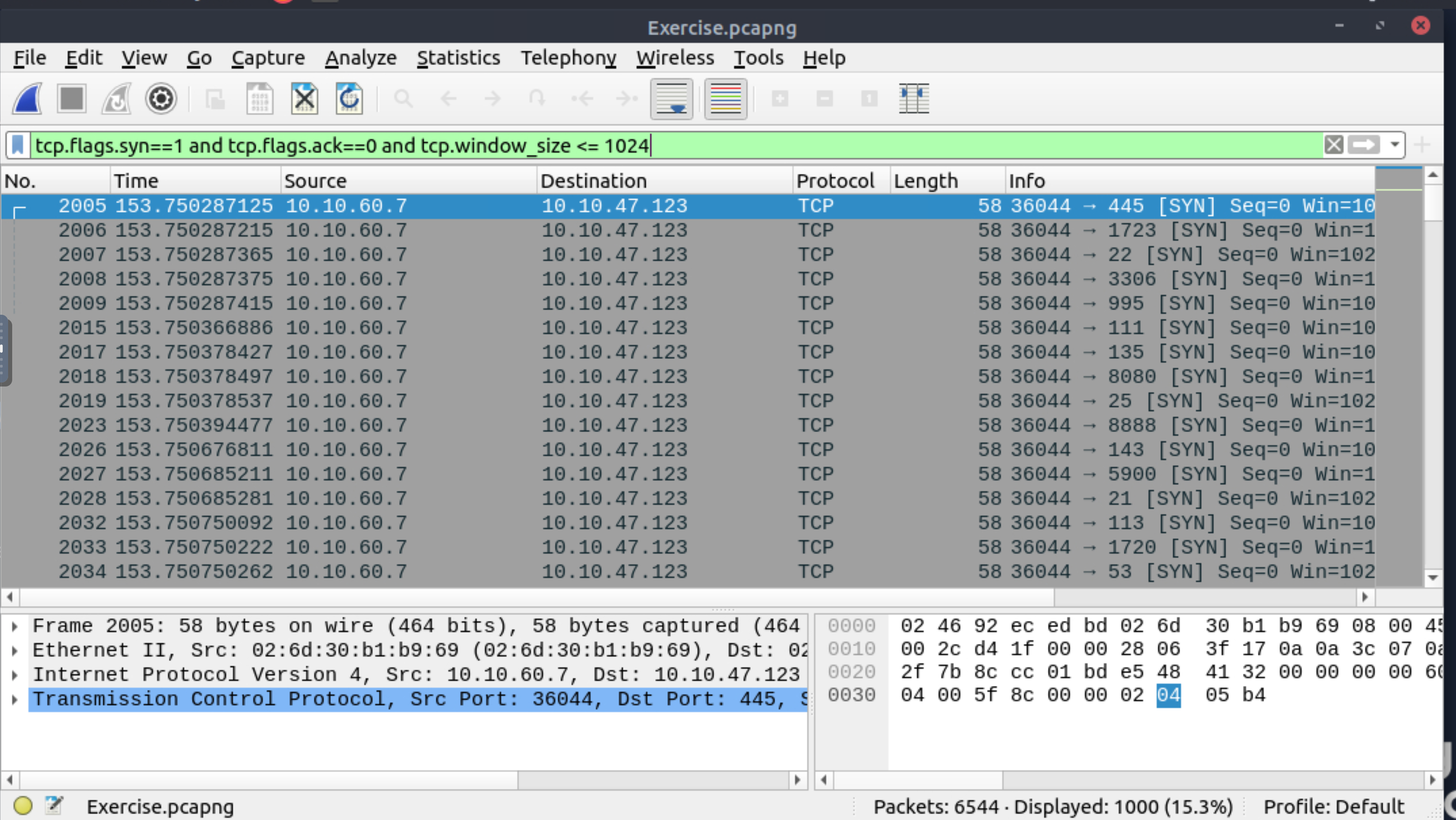Open the Go menu
1456x820 pixels.
[199, 58]
